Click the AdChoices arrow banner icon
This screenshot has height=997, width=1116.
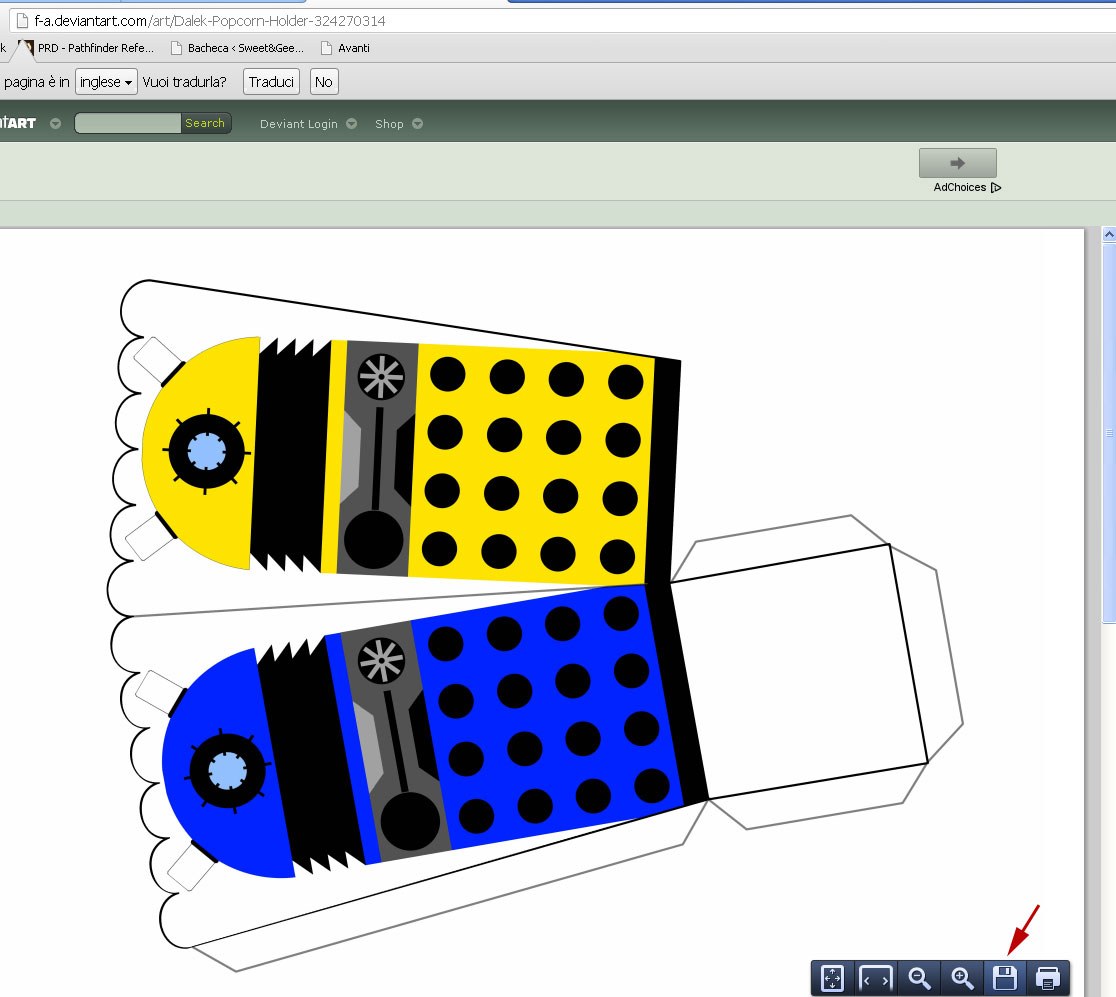tap(957, 161)
